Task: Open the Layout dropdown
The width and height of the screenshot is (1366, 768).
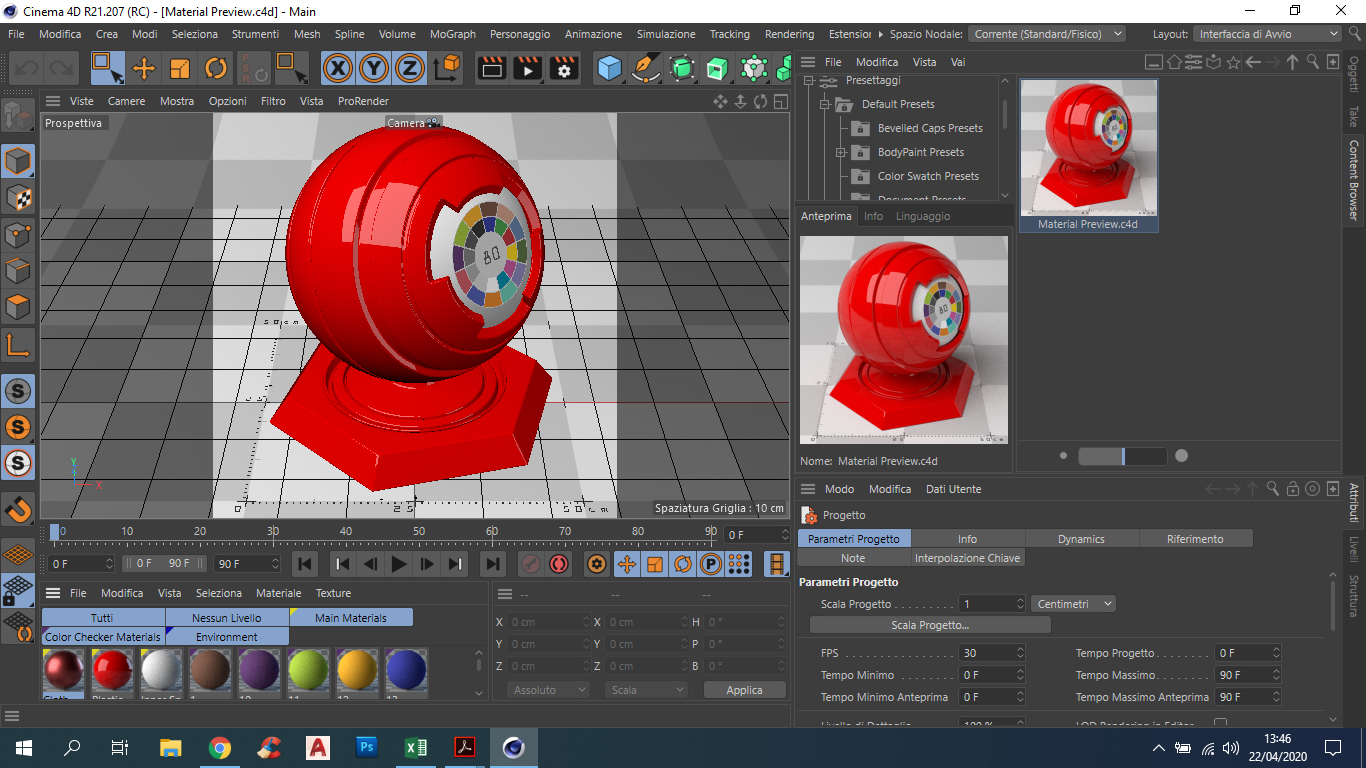Action: coord(1267,34)
